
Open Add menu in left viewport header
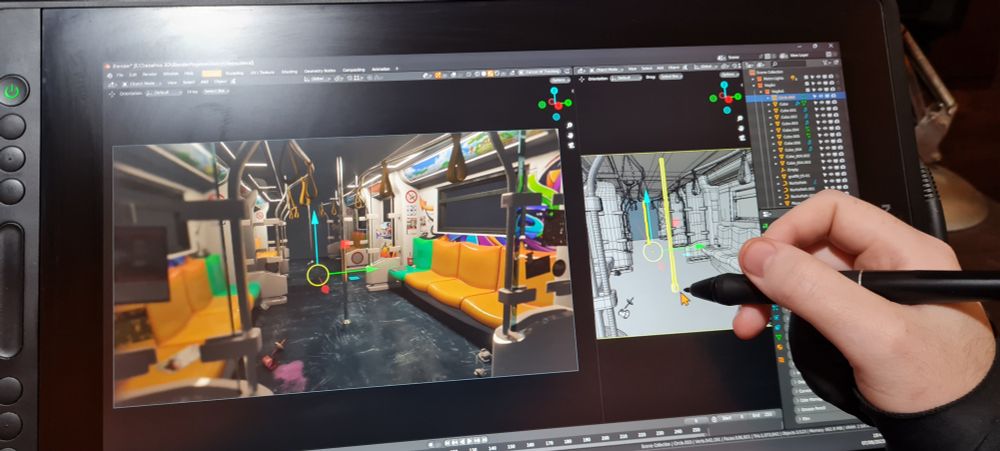click(205, 82)
